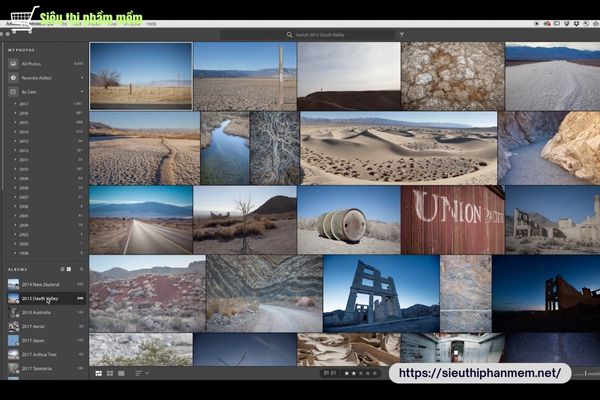Select the sand dunes panorama photo
Viewport: 600px width, 400px height.
click(x=398, y=148)
